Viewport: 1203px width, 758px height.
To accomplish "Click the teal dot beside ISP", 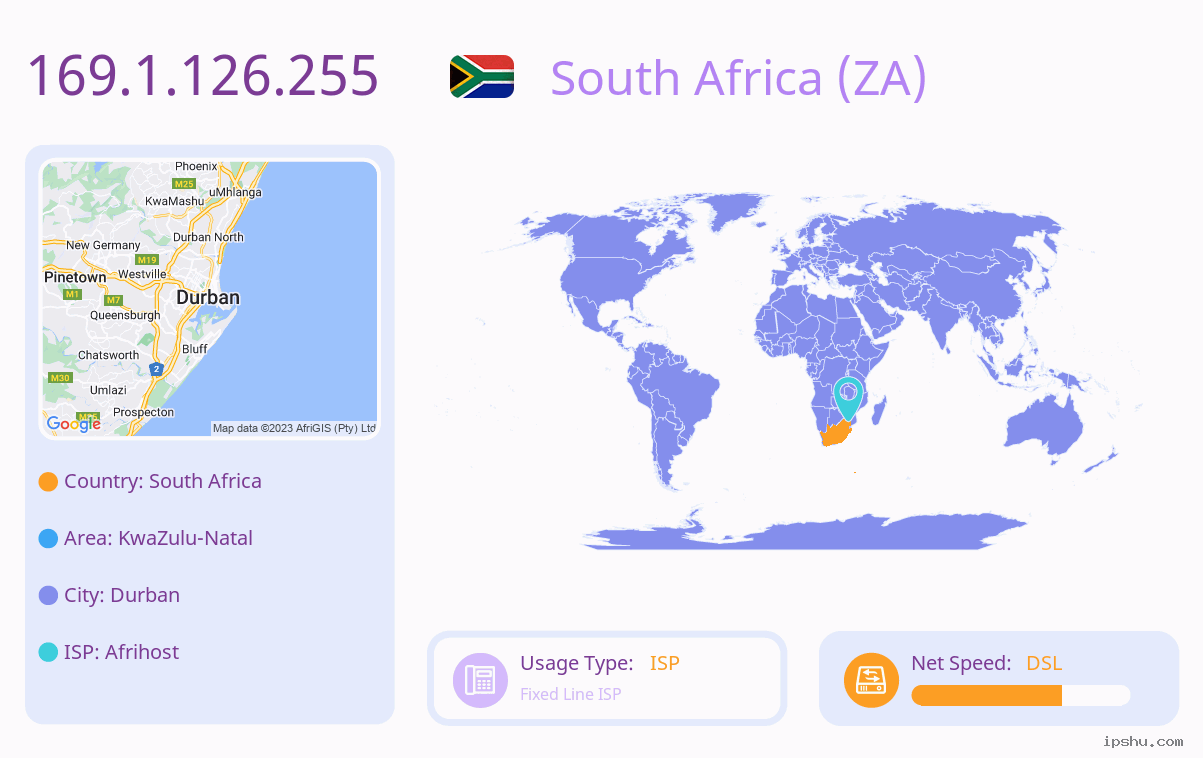I will click(48, 653).
